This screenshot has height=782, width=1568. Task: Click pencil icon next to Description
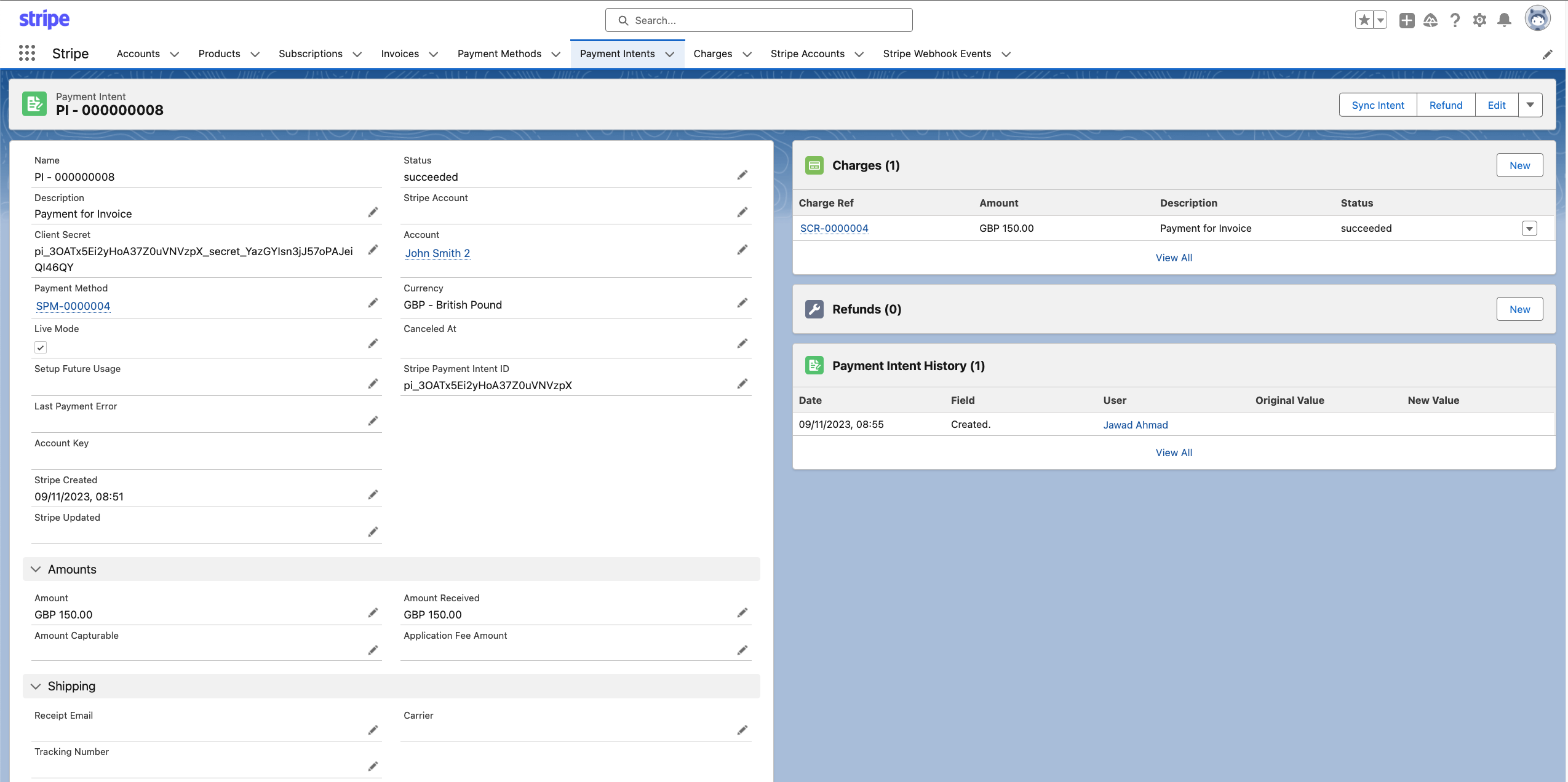[373, 212]
